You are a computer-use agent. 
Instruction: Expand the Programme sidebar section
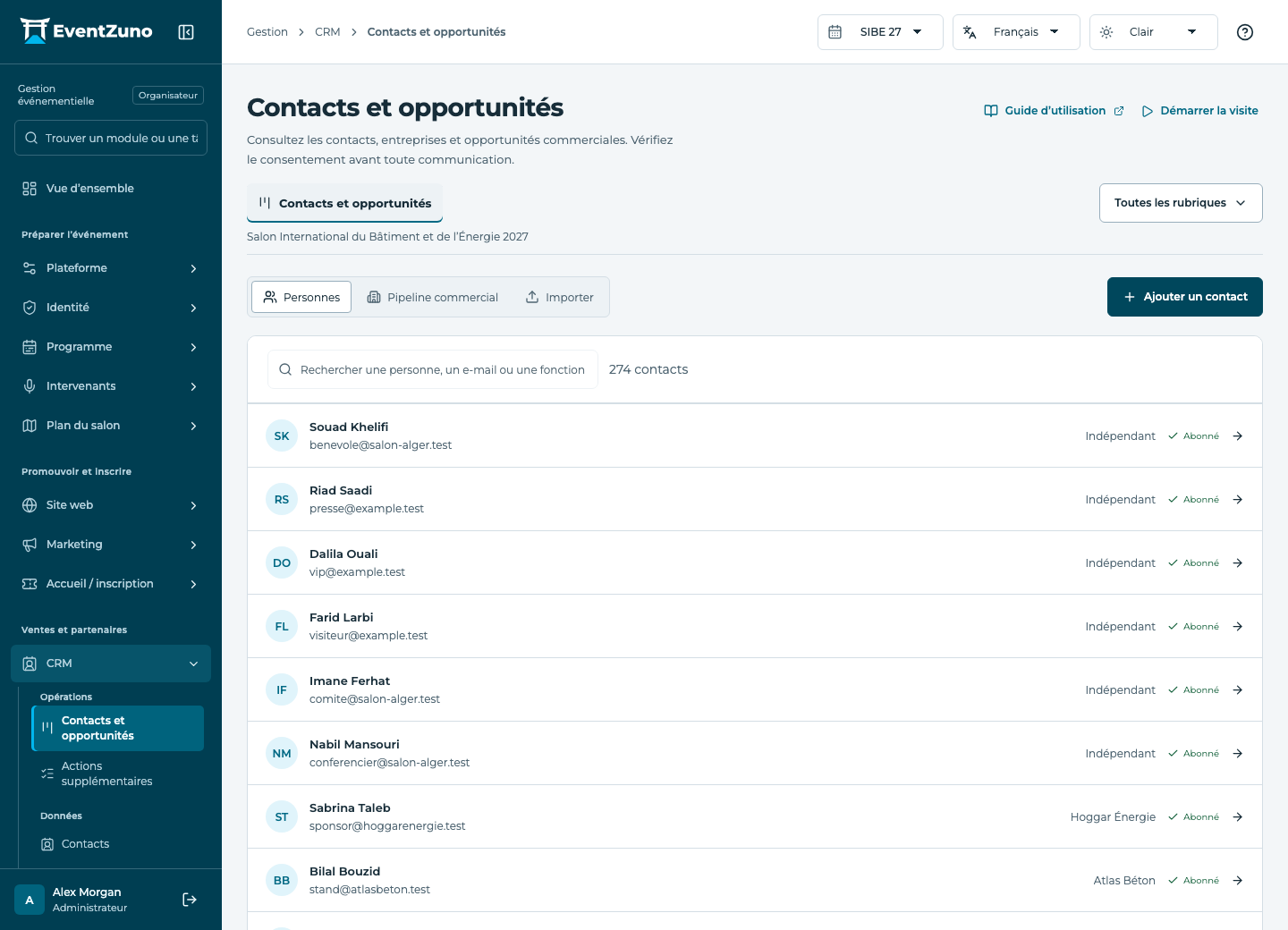[111, 347]
